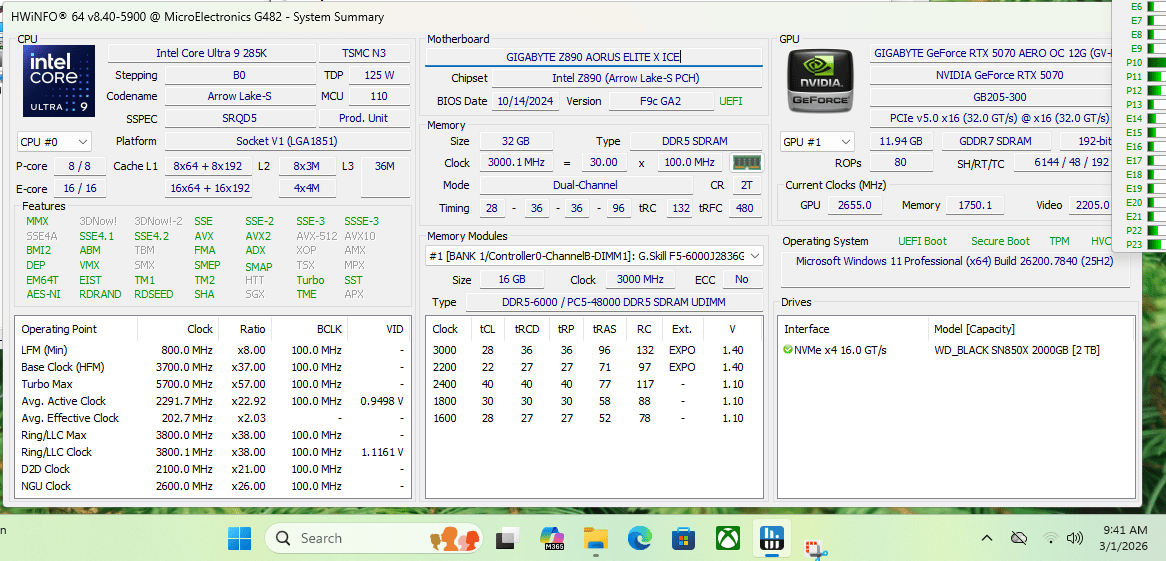Image resolution: width=1166 pixels, height=561 pixels.
Task: Open the Wi-Fi network tray icon
Action: pyautogui.click(x=1050, y=538)
